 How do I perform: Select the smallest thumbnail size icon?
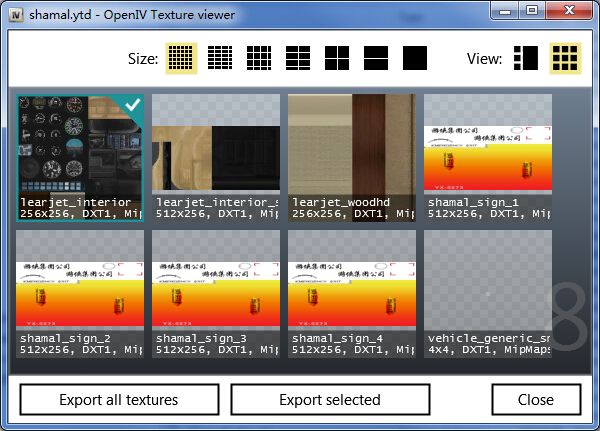pos(181,58)
